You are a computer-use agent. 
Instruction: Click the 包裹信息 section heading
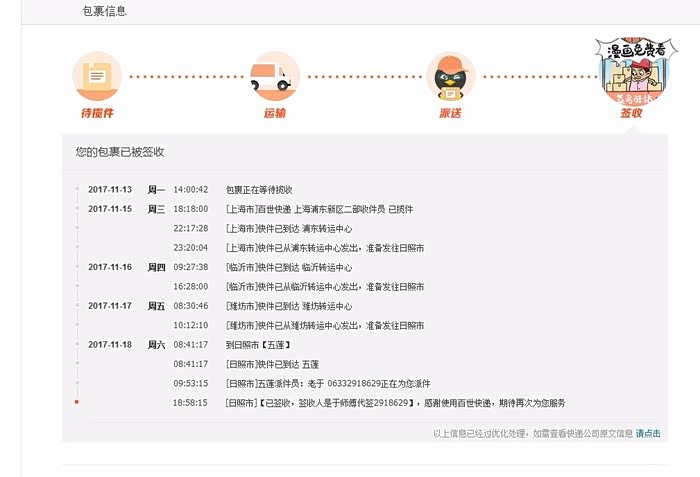(104, 12)
